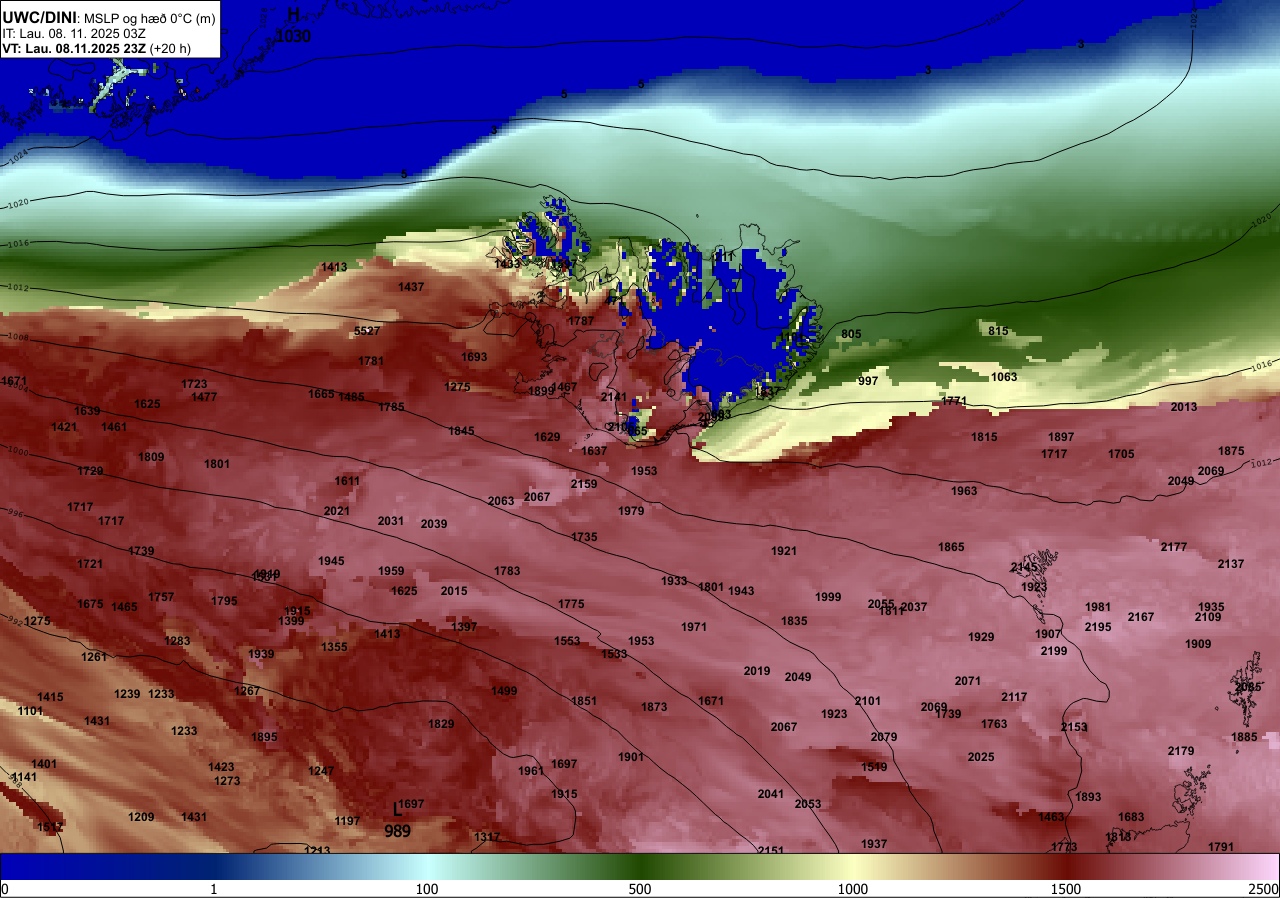Click the value 1897

pyautogui.click(x=1061, y=437)
